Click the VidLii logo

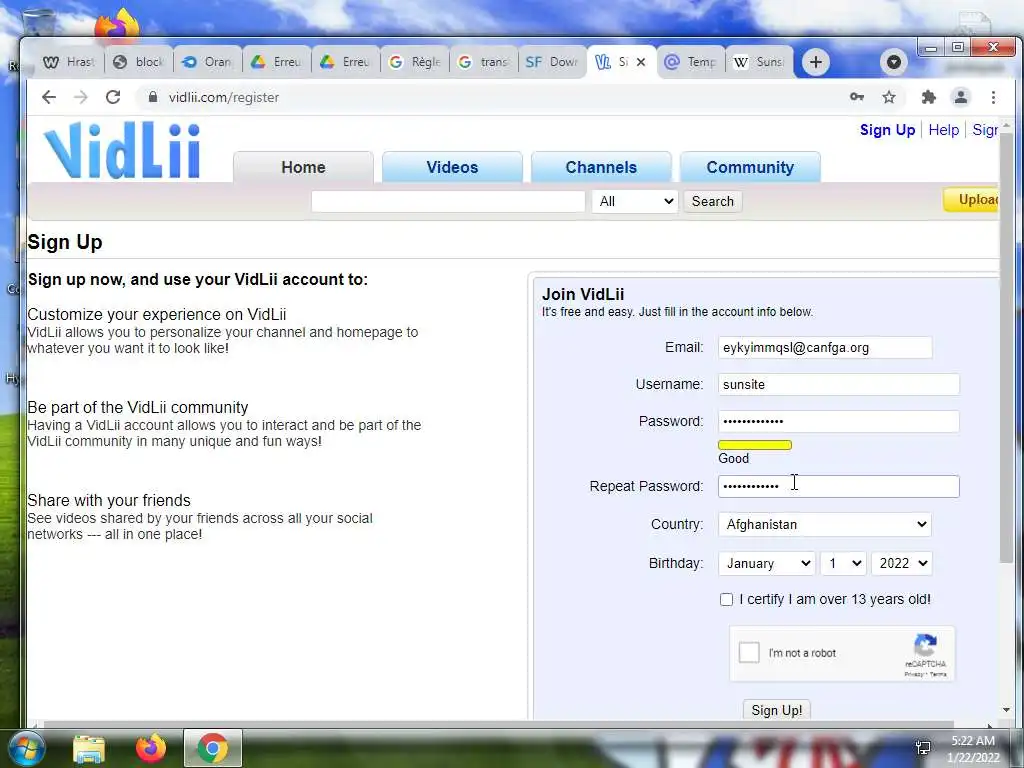click(x=122, y=150)
